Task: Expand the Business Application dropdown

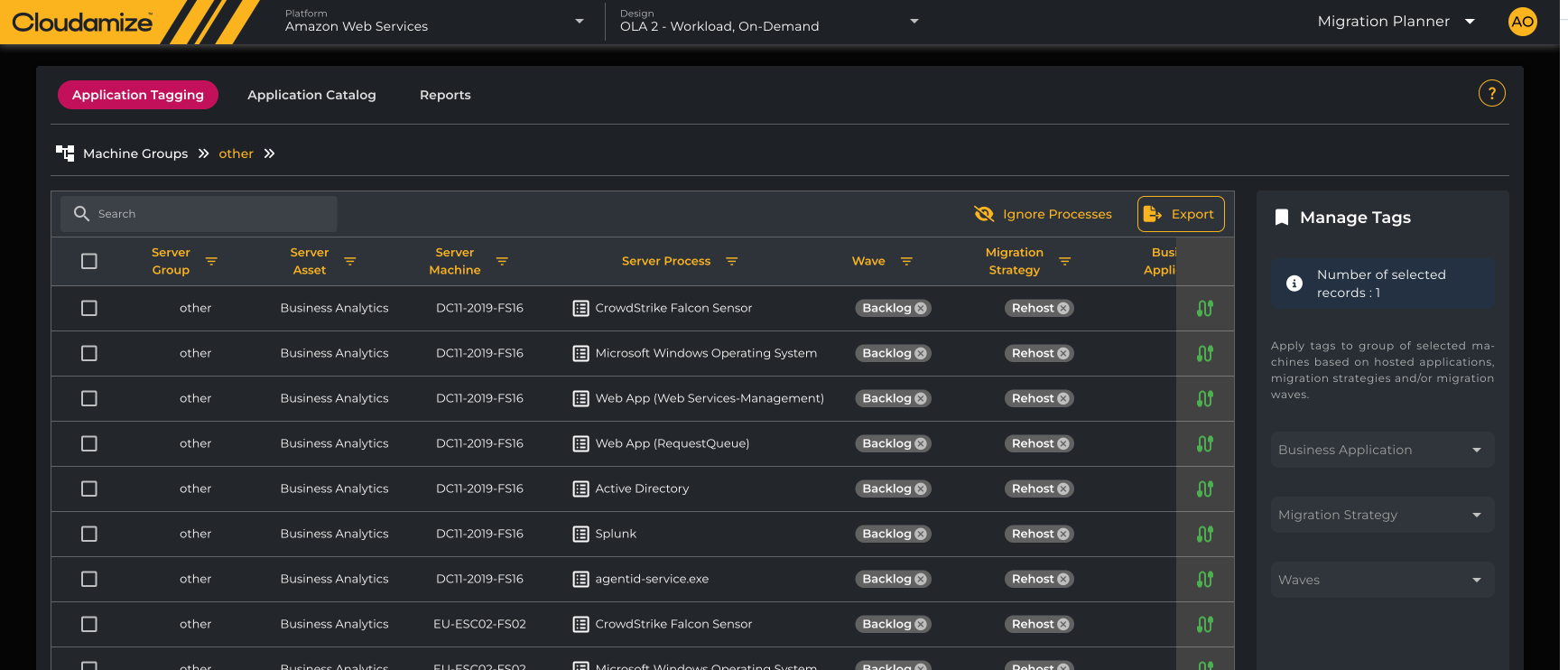Action: [x=1382, y=450]
